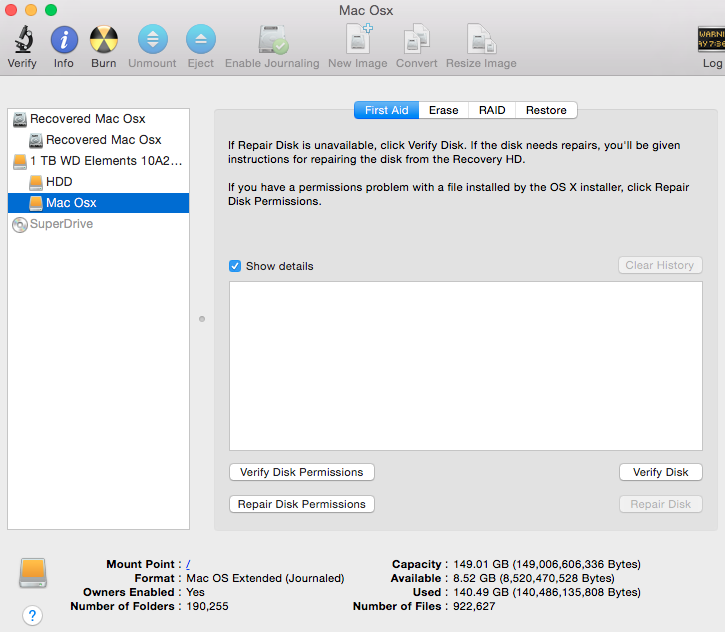Open the mount point slash link
Viewport: 725px width, 632px height.
pyautogui.click(x=188, y=564)
